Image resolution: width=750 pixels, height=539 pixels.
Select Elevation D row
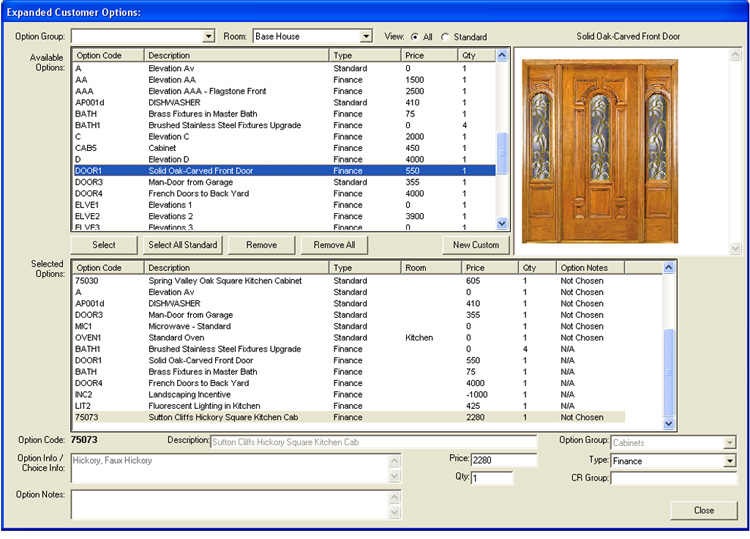[284, 160]
